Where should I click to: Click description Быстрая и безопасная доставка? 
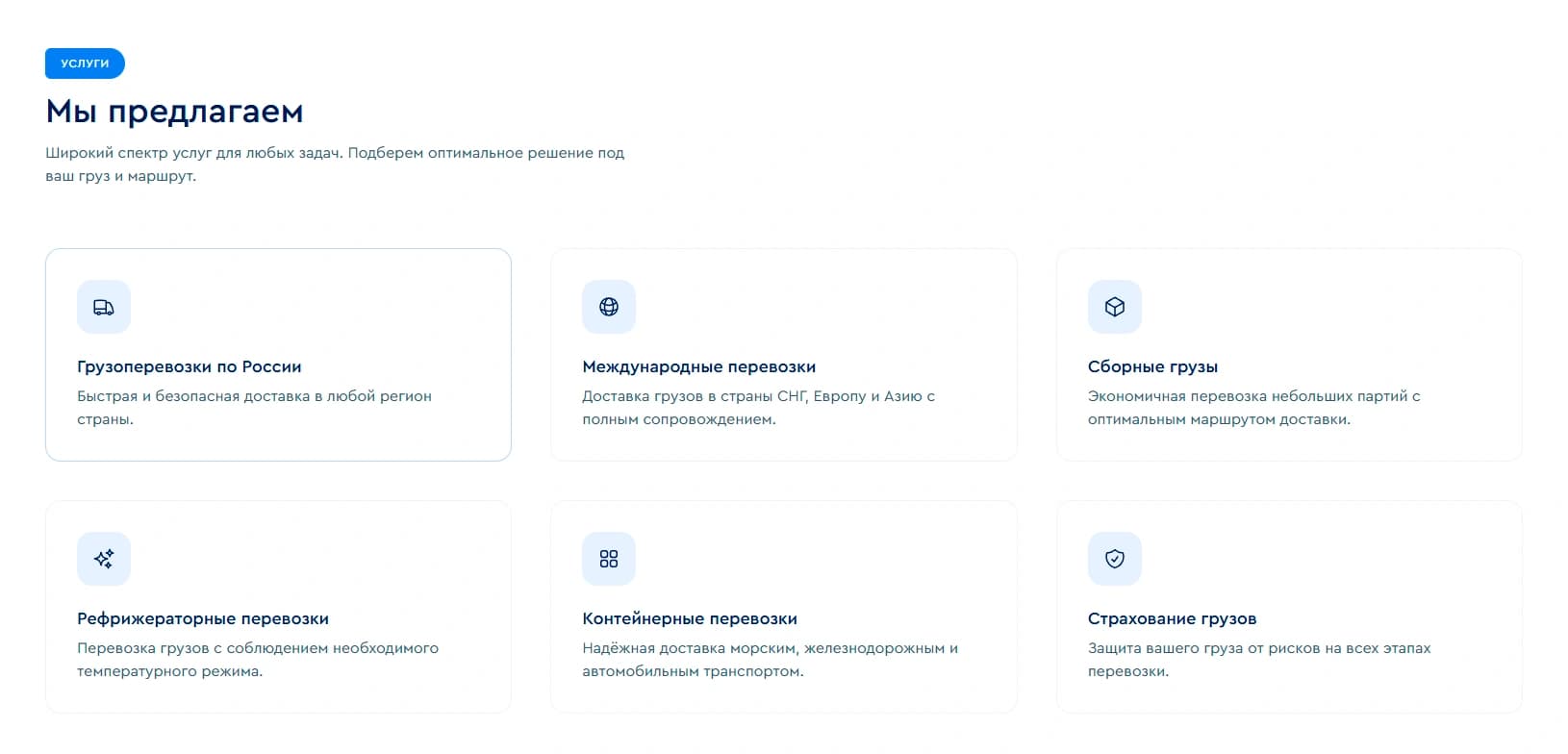[254, 408]
